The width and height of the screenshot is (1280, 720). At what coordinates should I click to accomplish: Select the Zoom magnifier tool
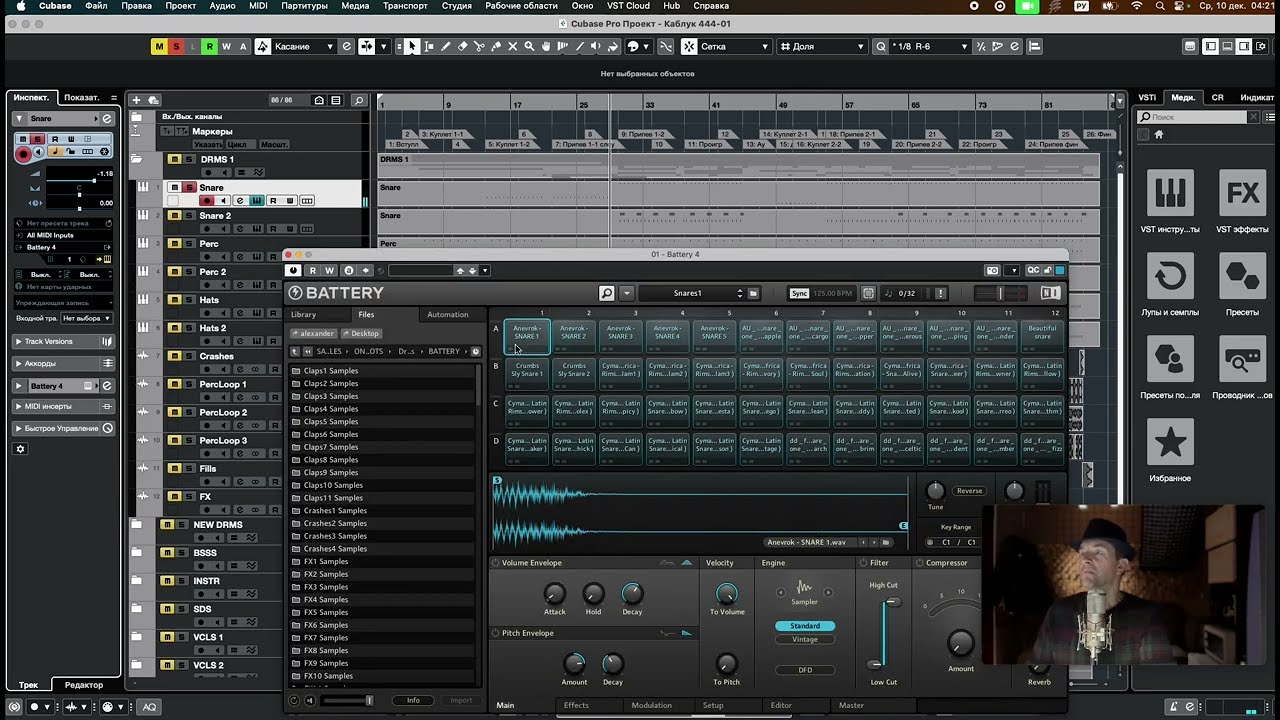tap(530, 46)
